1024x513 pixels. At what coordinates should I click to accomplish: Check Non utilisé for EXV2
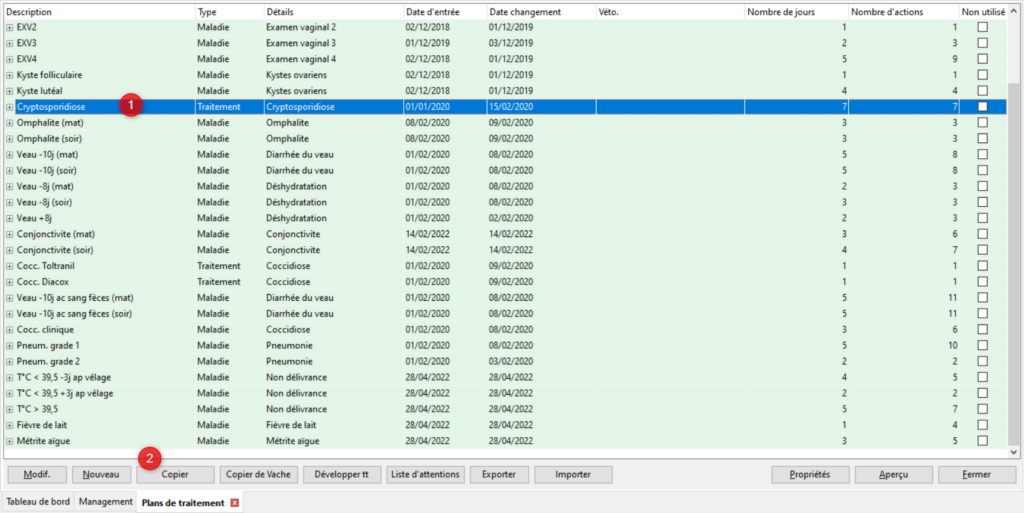[x=982, y=27]
